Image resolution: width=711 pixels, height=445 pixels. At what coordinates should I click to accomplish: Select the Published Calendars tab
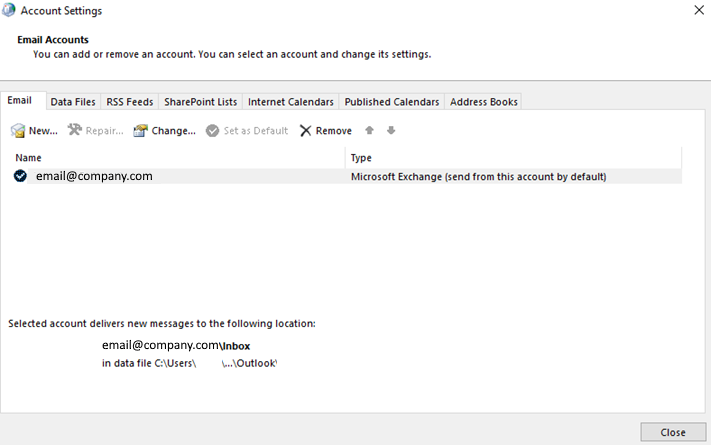392,102
